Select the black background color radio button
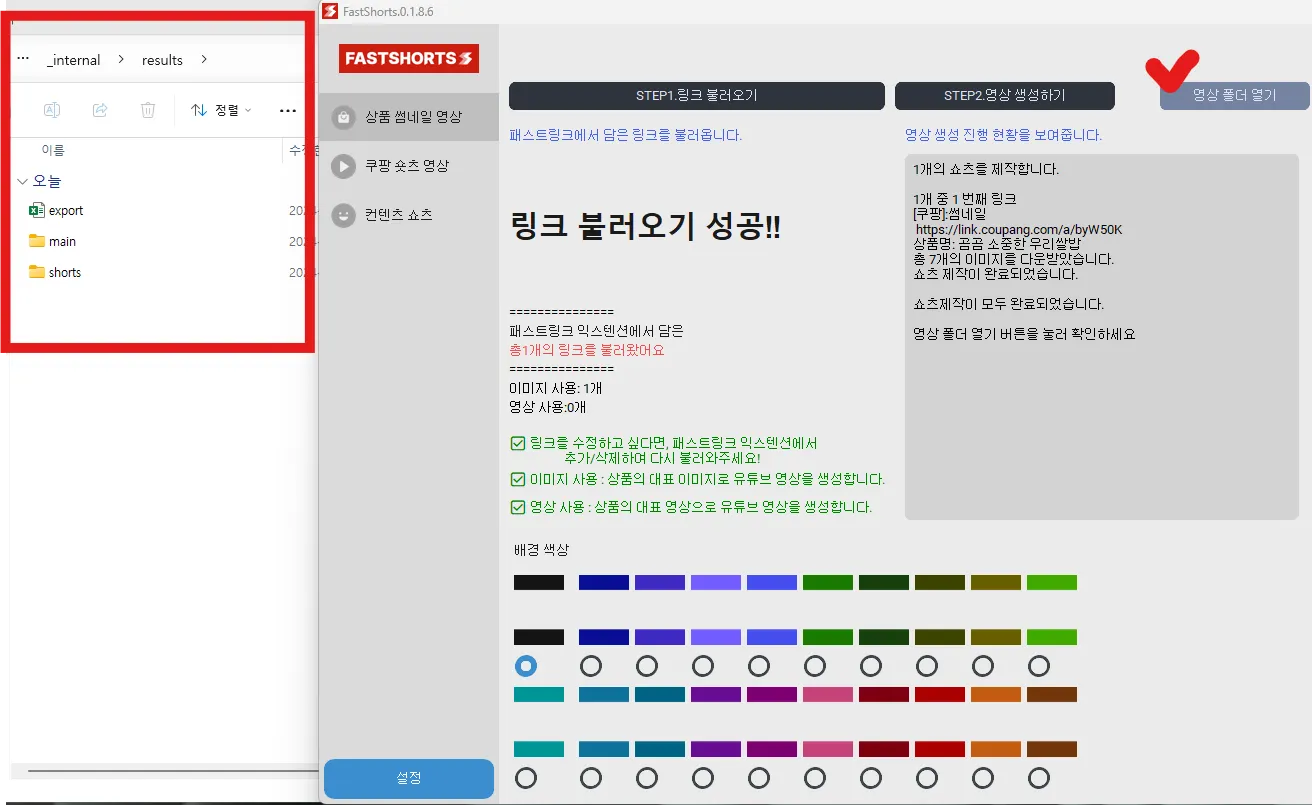 pyautogui.click(x=526, y=666)
